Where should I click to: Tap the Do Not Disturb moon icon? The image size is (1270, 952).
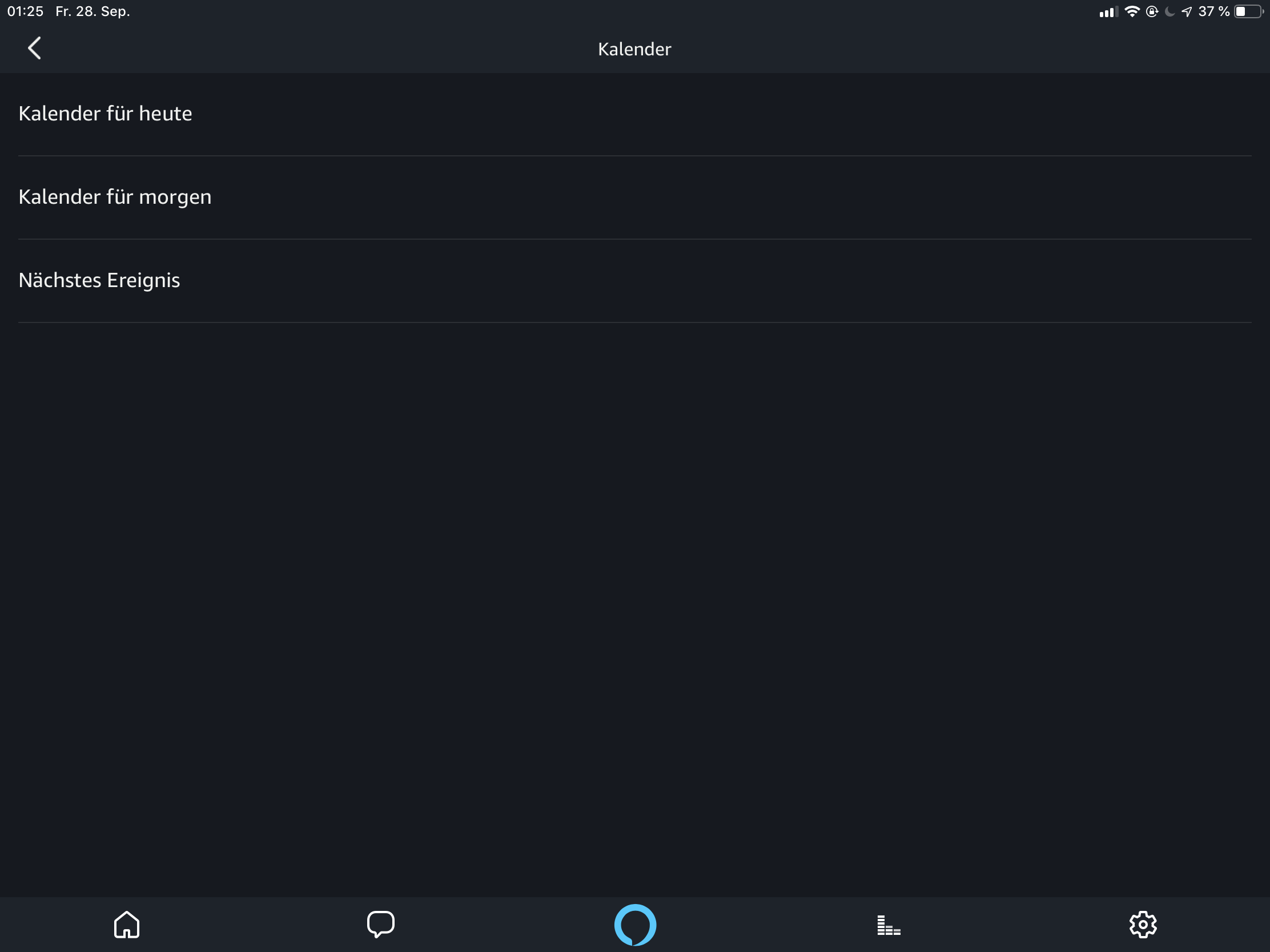tap(1169, 11)
